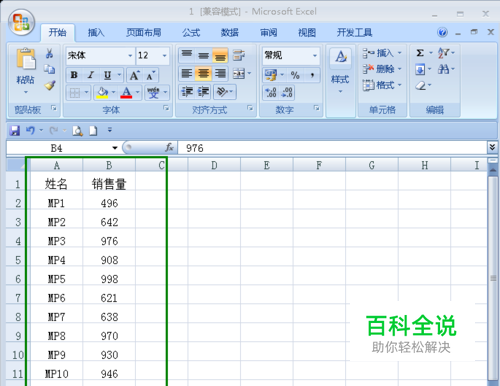Click the borders icon
500x386 pixels.
point(75,93)
